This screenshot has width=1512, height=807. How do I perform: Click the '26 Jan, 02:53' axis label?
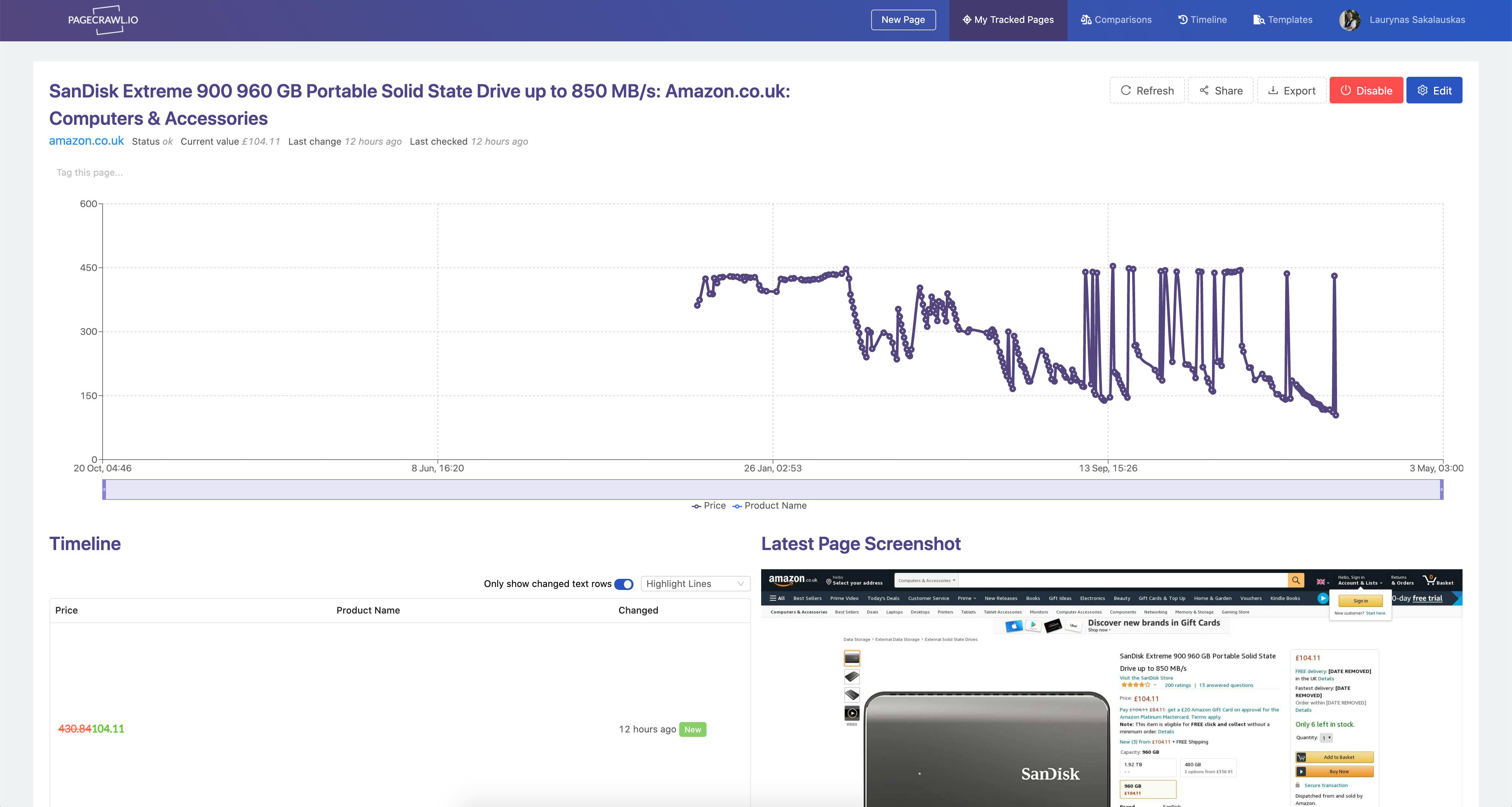coord(773,468)
